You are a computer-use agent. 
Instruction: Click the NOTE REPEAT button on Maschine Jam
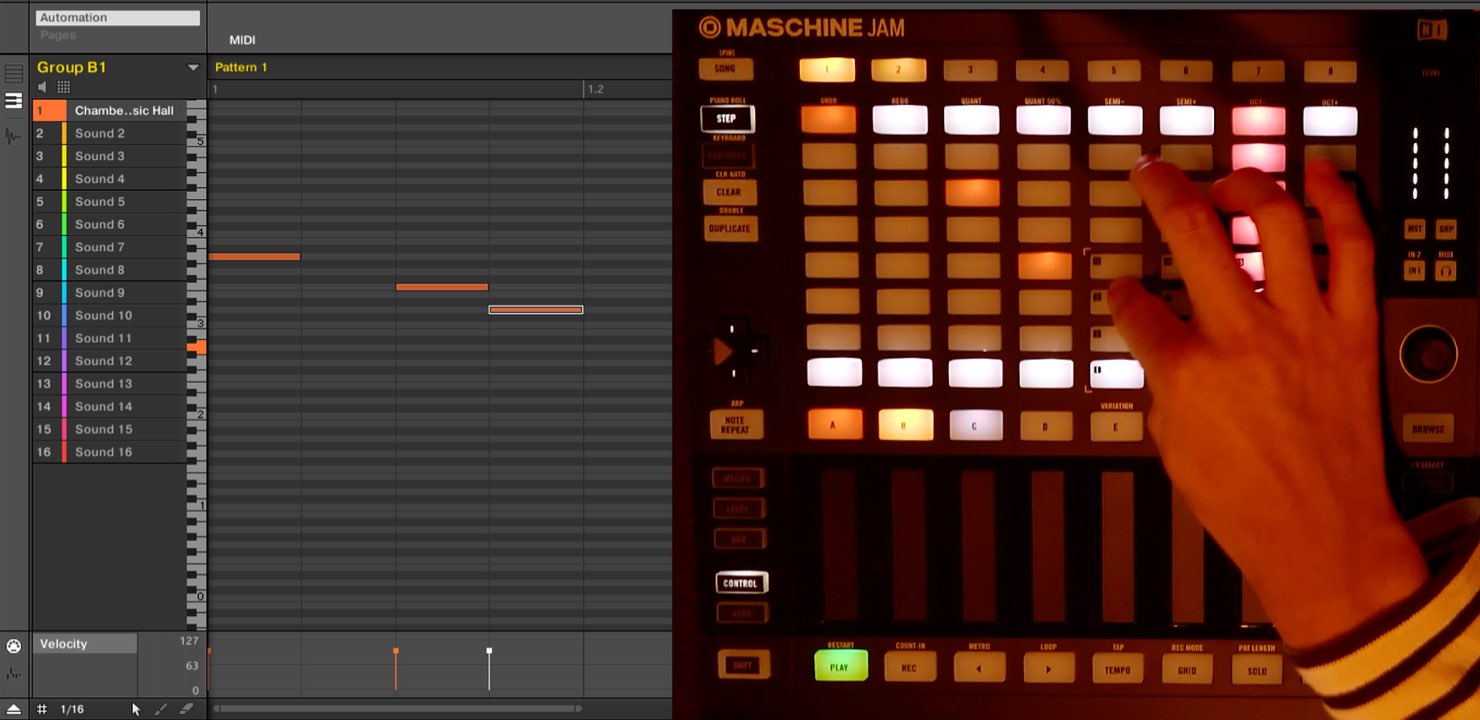(736, 424)
